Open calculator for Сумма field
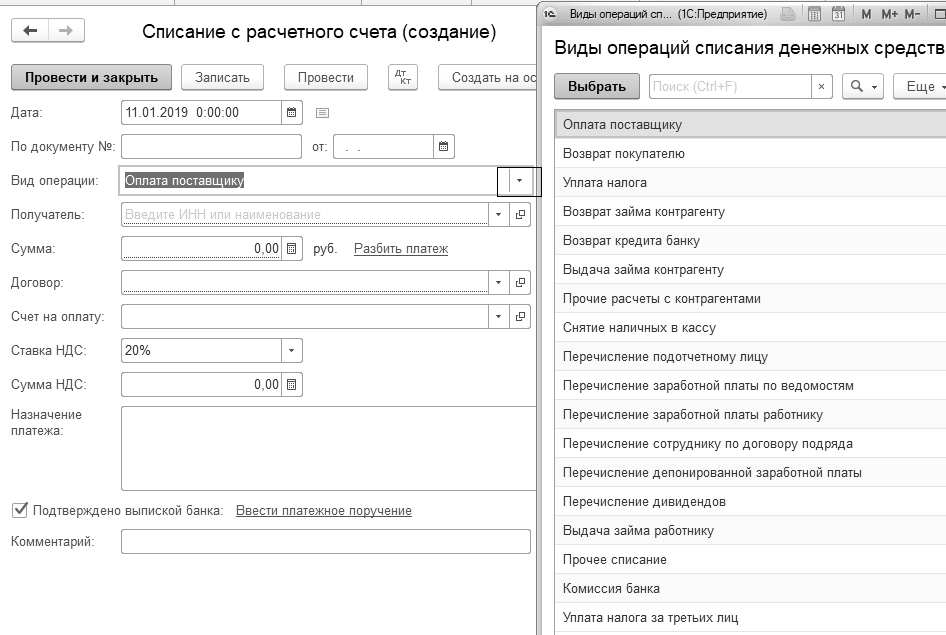The image size is (946, 635). [292, 249]
